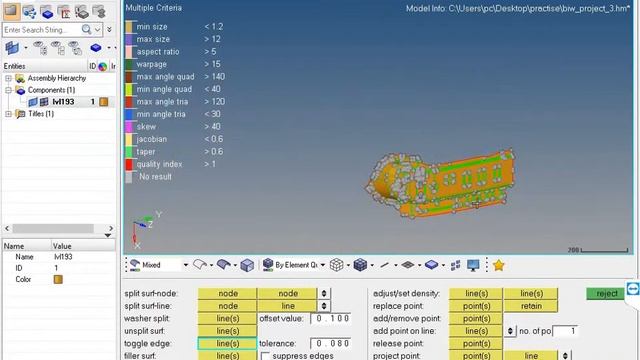Open shaded elements dropdown arrow
The height and width of the screenshot is (360, 640).
(372, 265)
